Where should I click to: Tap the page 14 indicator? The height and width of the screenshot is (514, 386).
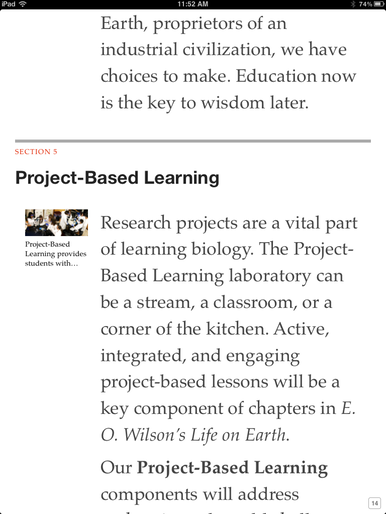click(x=375, y=503)
